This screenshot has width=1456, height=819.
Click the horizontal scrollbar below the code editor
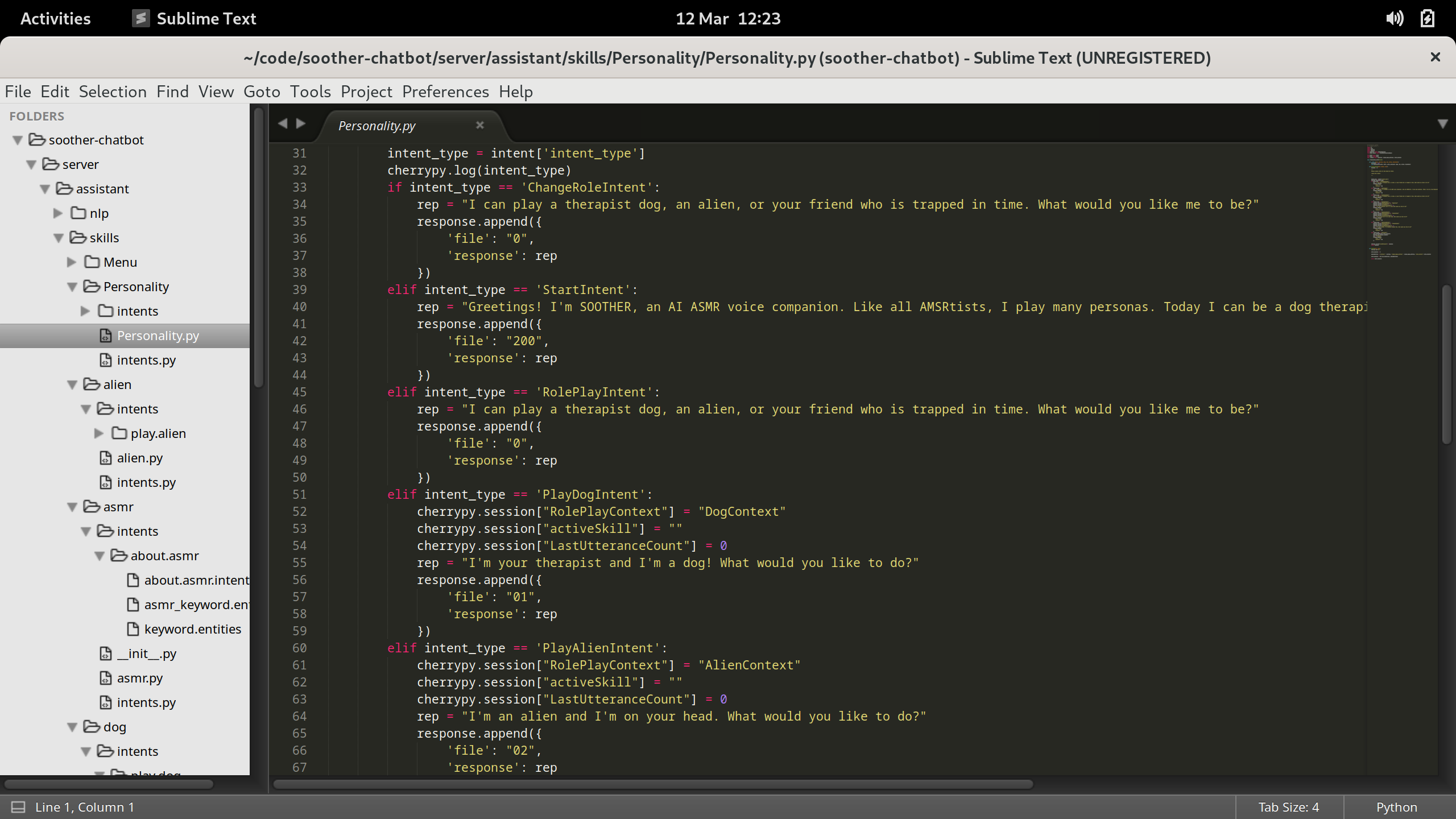pyautogui.click(x=653, y=784)
